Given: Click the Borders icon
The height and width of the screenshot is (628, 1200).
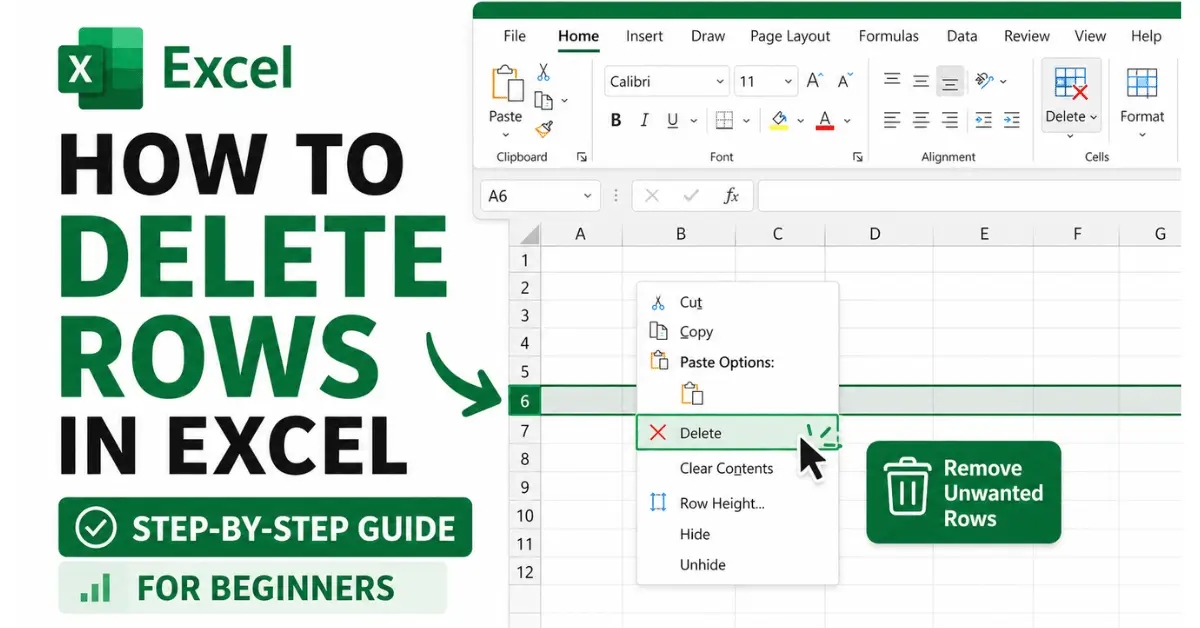Looking at the screenshot, I should click(x=725, y=120).
